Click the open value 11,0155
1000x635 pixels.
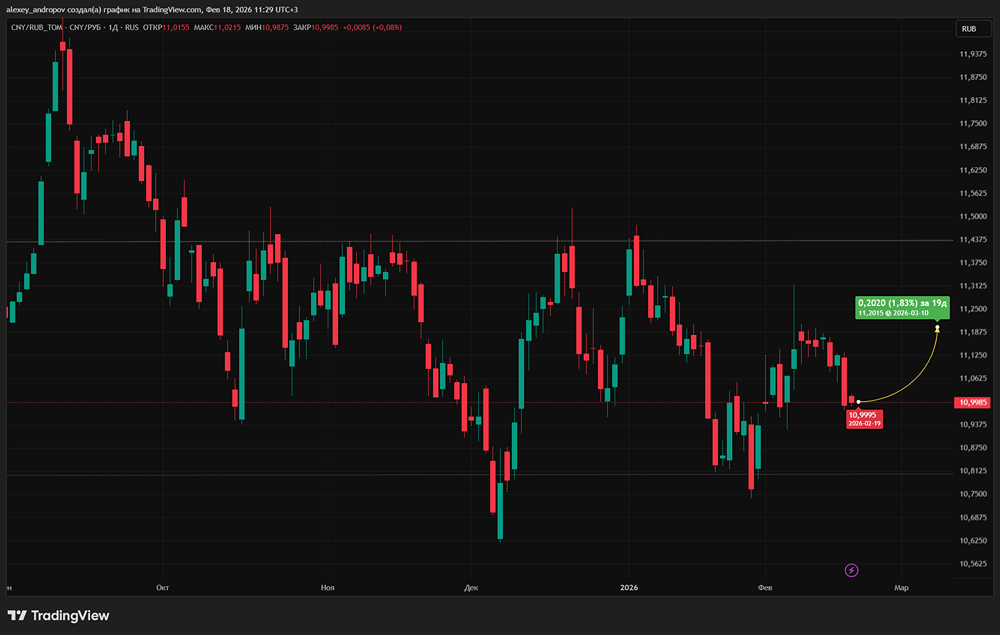pyautogui.click(x=176, y=27)
